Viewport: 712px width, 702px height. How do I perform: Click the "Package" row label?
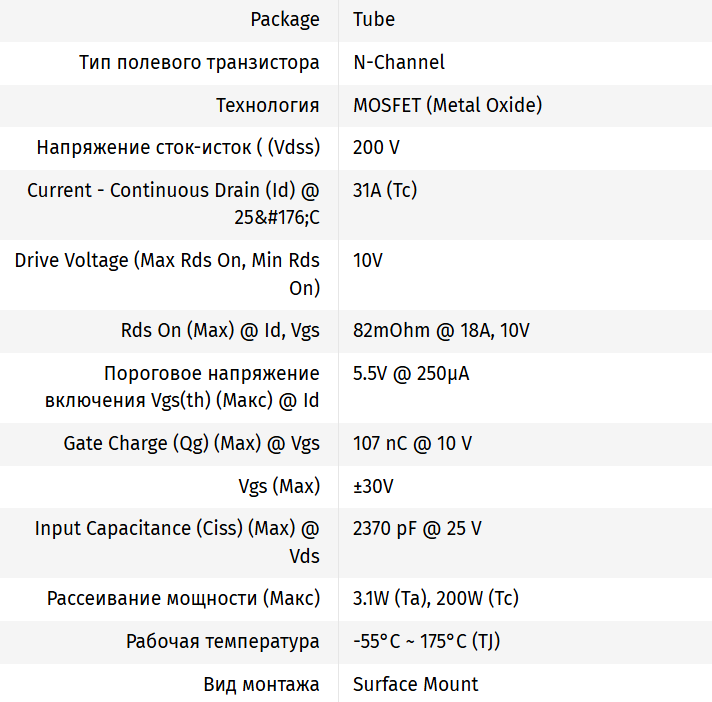285,20
